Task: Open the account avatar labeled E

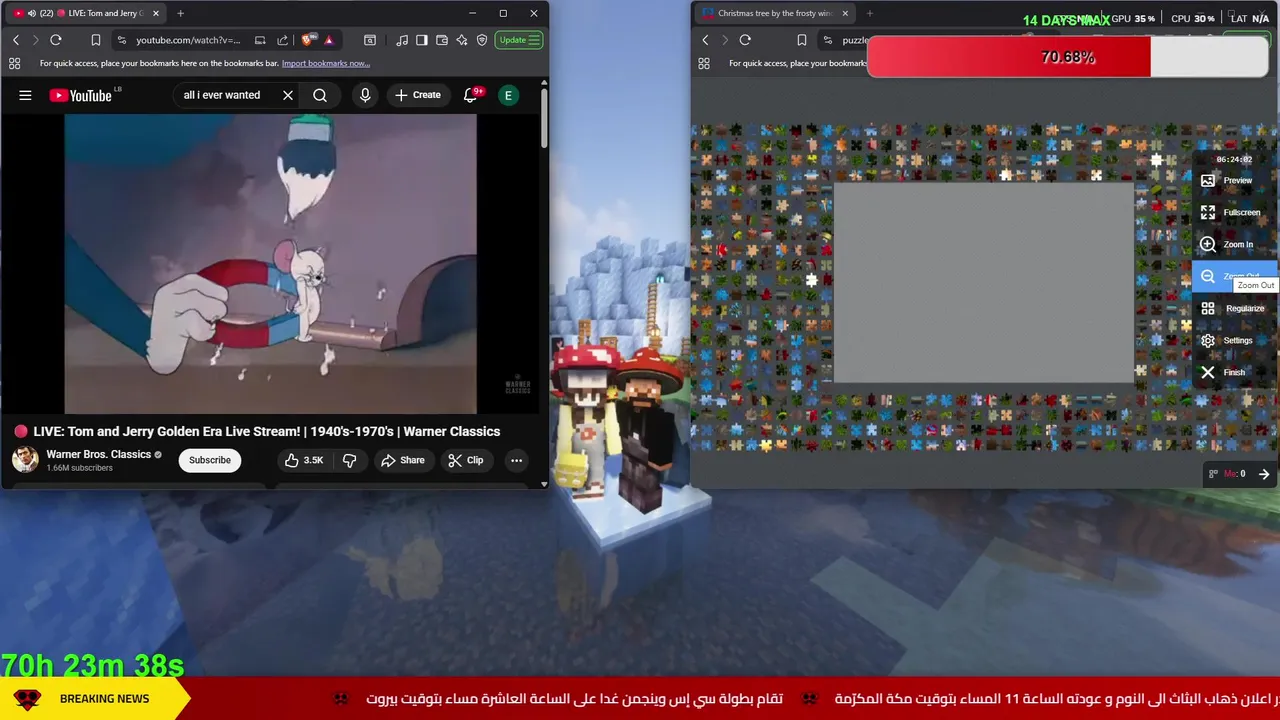Action: point(508,95)
